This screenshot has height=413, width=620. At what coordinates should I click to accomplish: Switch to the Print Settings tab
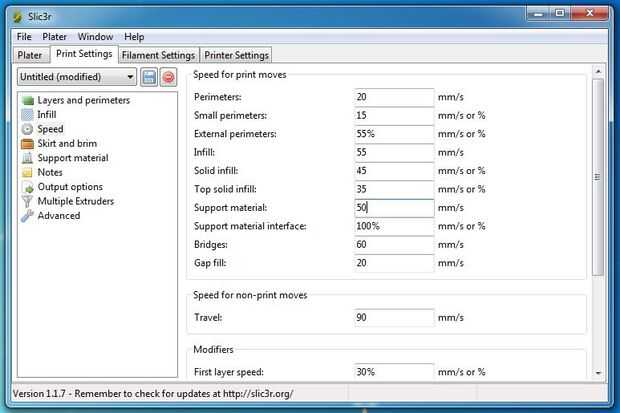tap(84, 54)
